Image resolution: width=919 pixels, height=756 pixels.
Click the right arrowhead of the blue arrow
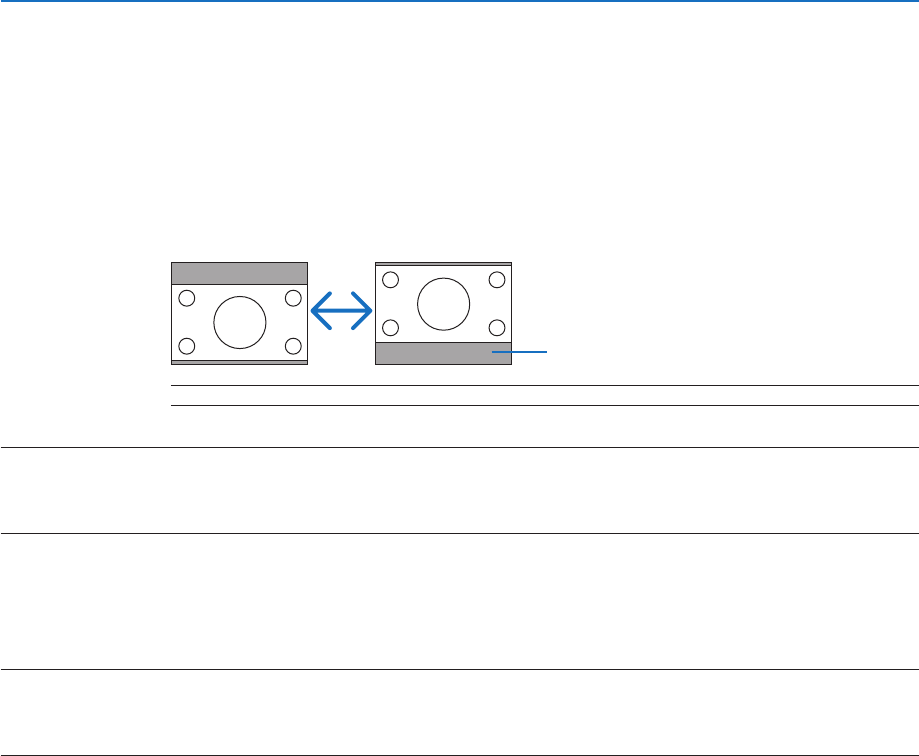coord(362,311)
